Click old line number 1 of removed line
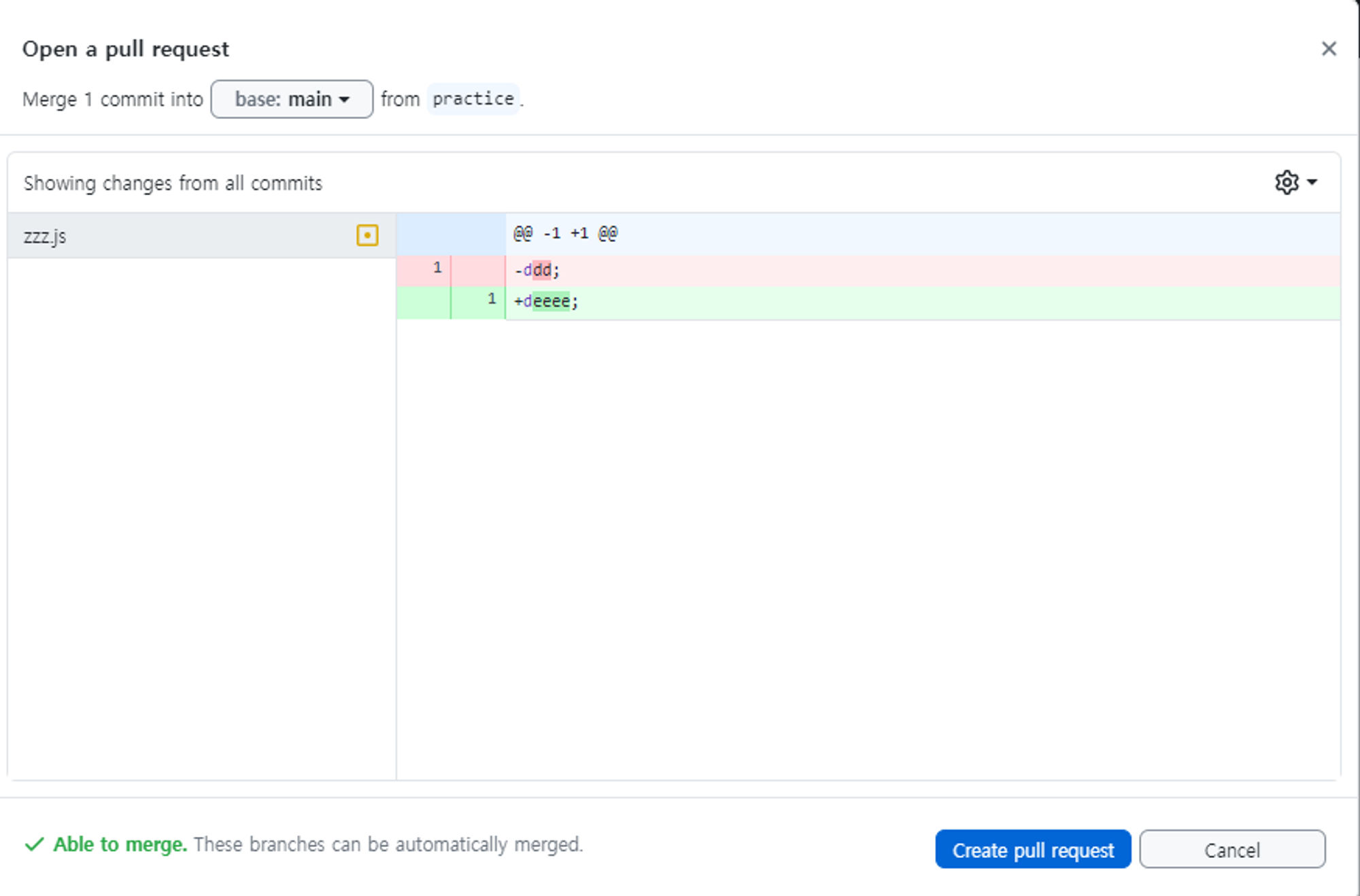 coord(437,268)
